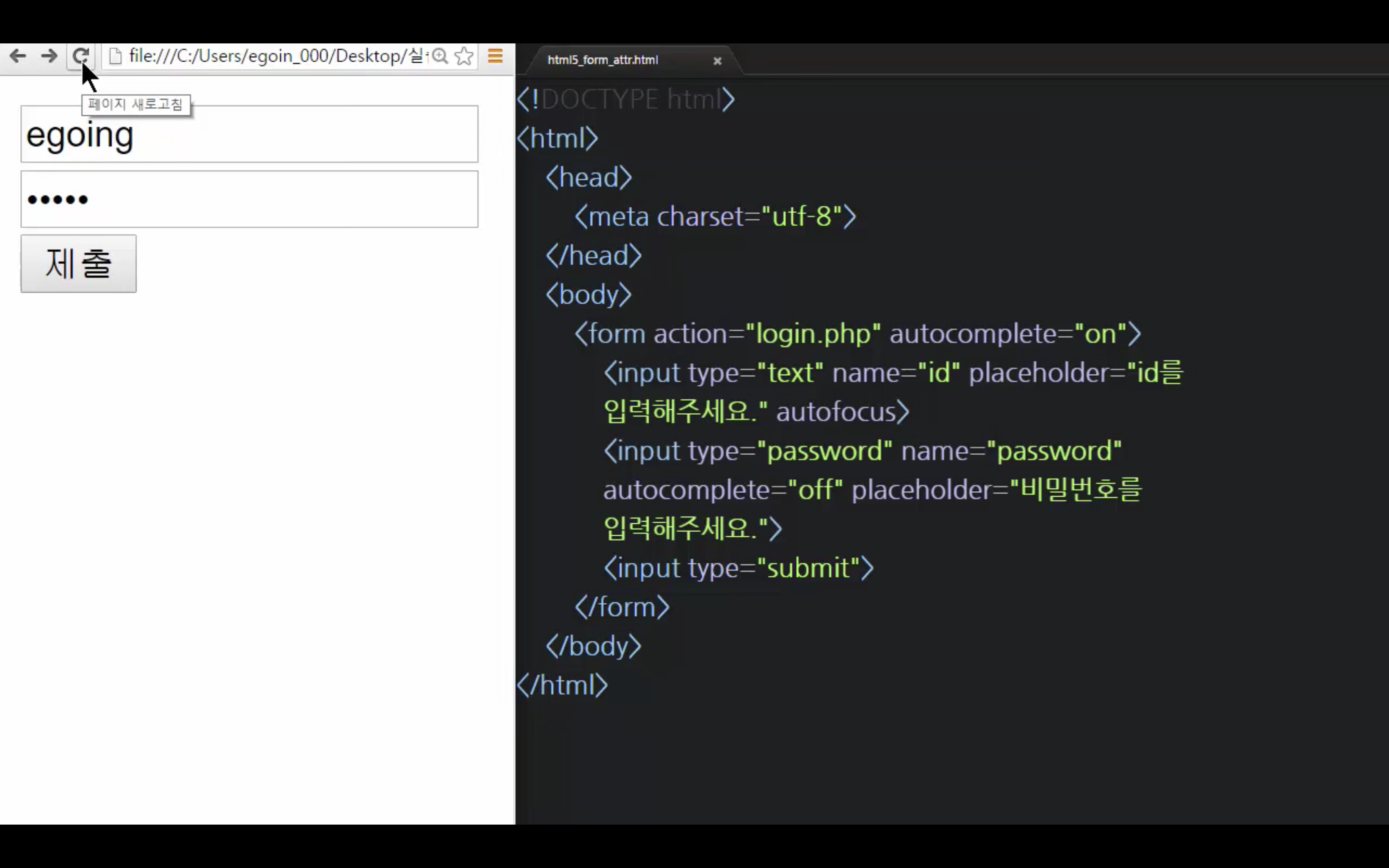This screenshot has width=1389, height=868.
Task: Click the browser back arrow
Action: (x=18, y=56)
